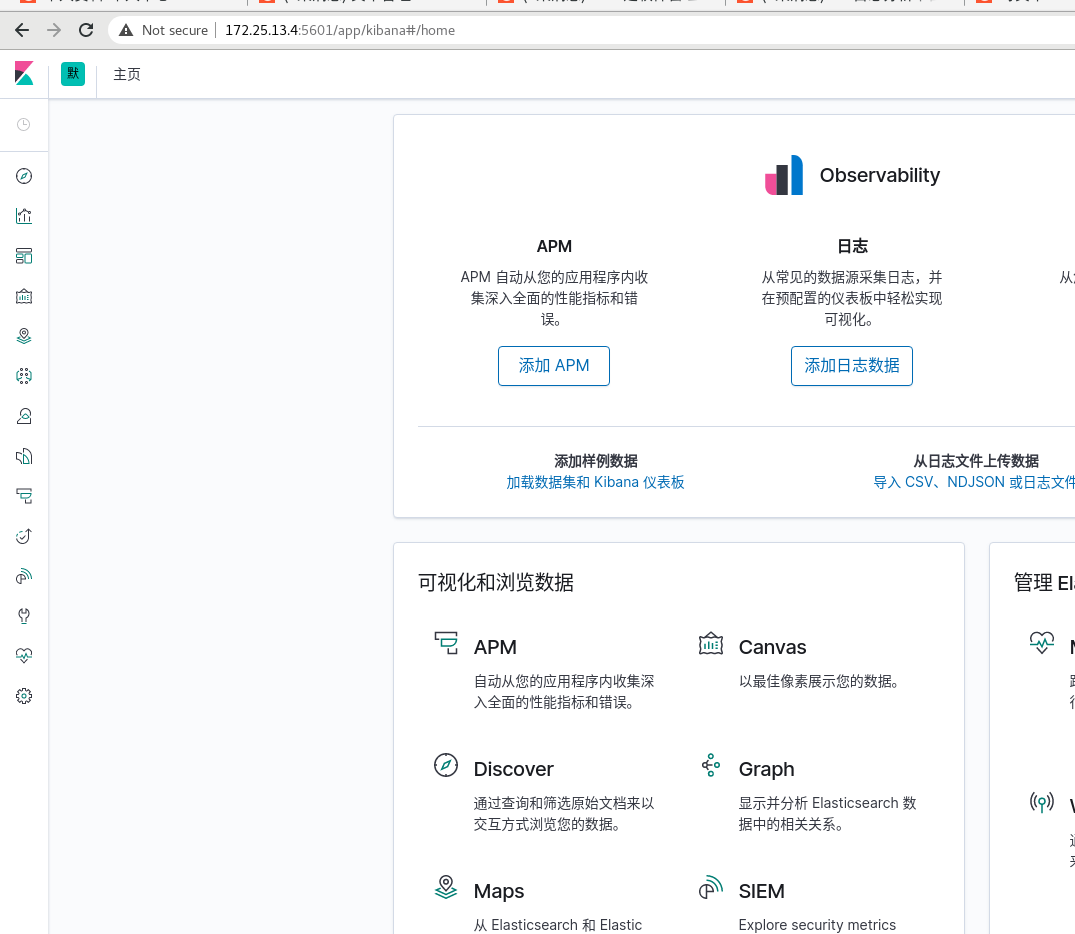The image size is (1075, 934).
Task: Click the browser address bar URL
Action: [x=340, y=30]
